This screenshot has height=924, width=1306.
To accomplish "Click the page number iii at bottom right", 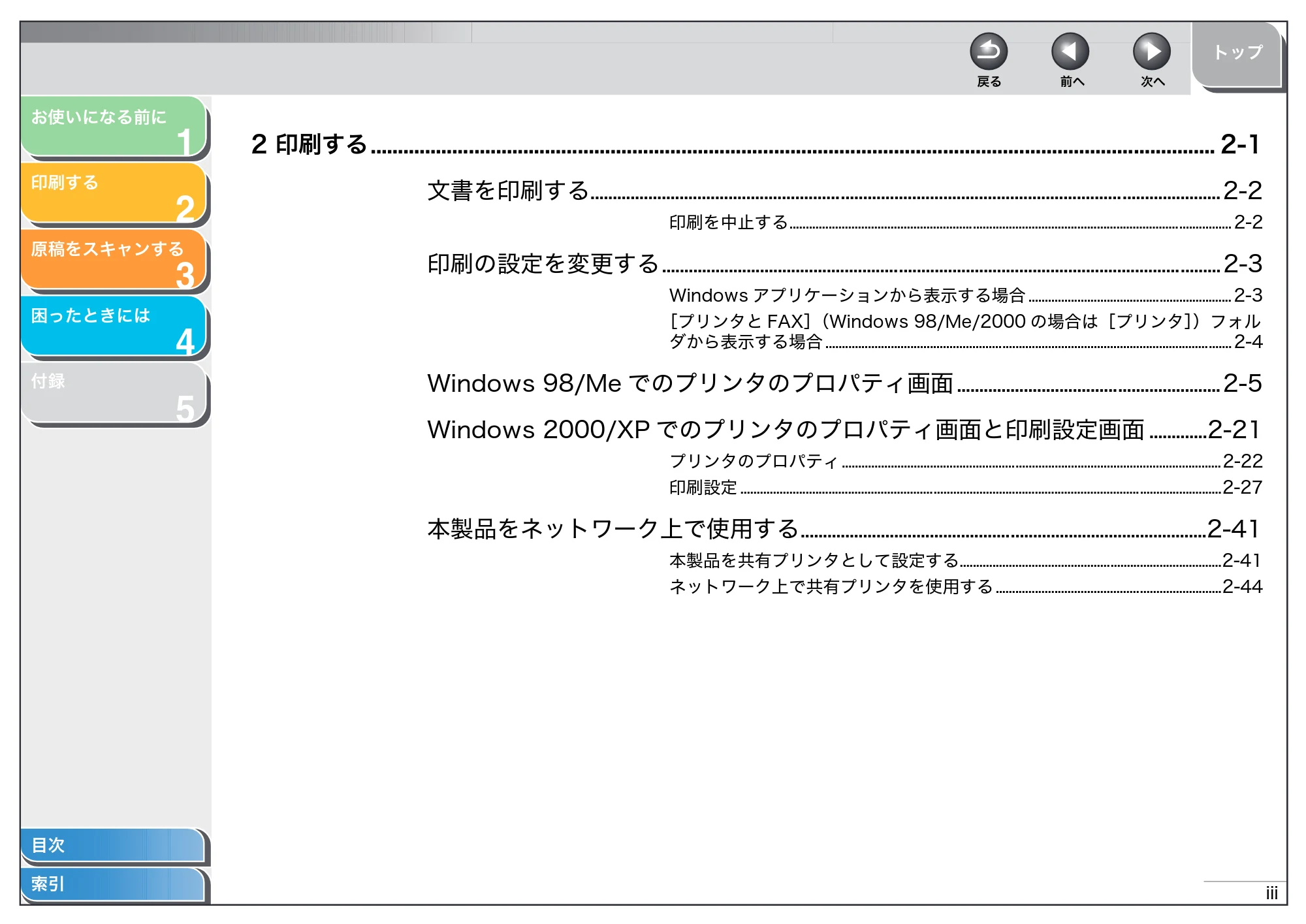I will point(1271,893).
